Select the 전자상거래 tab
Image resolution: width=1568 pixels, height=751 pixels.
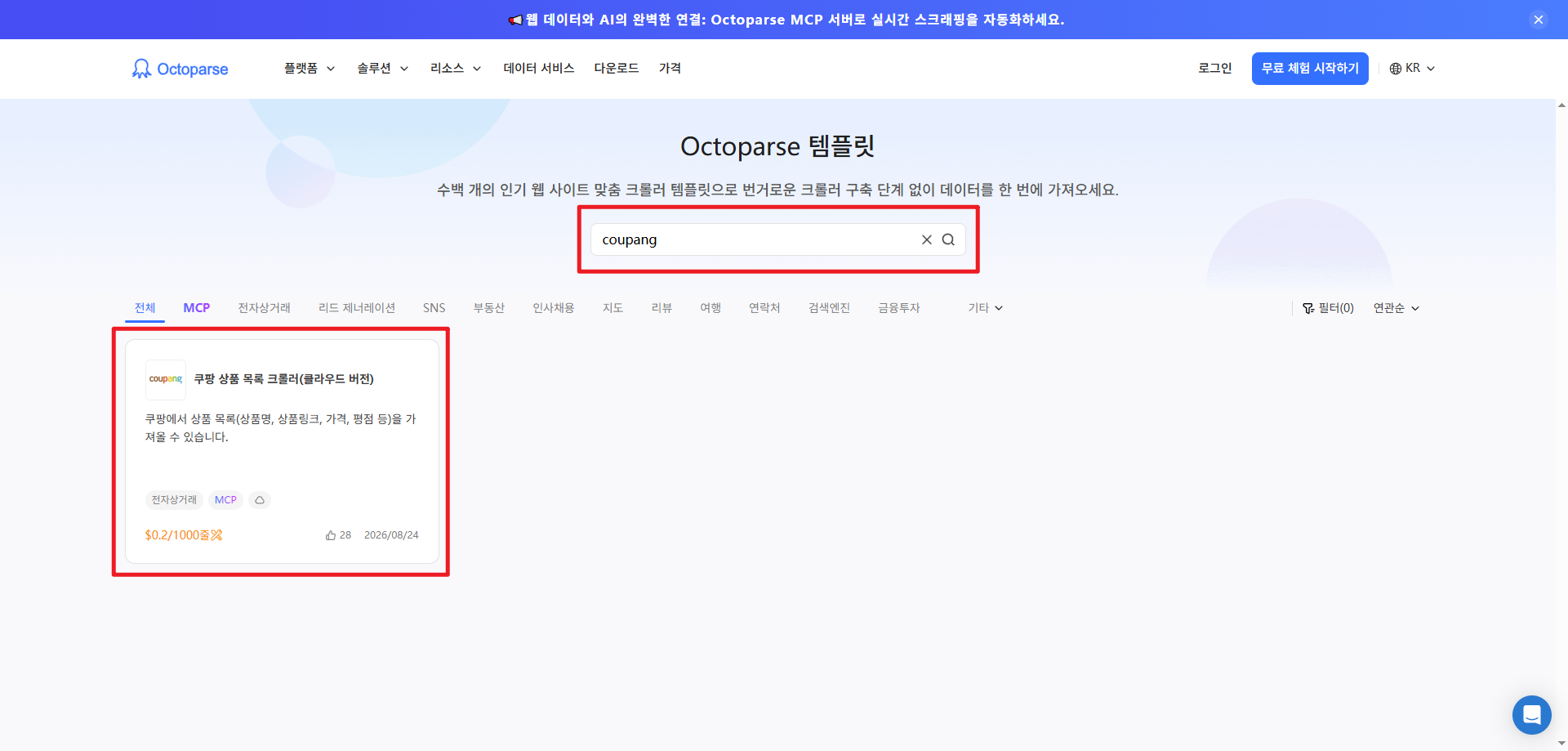click(264, 308)
